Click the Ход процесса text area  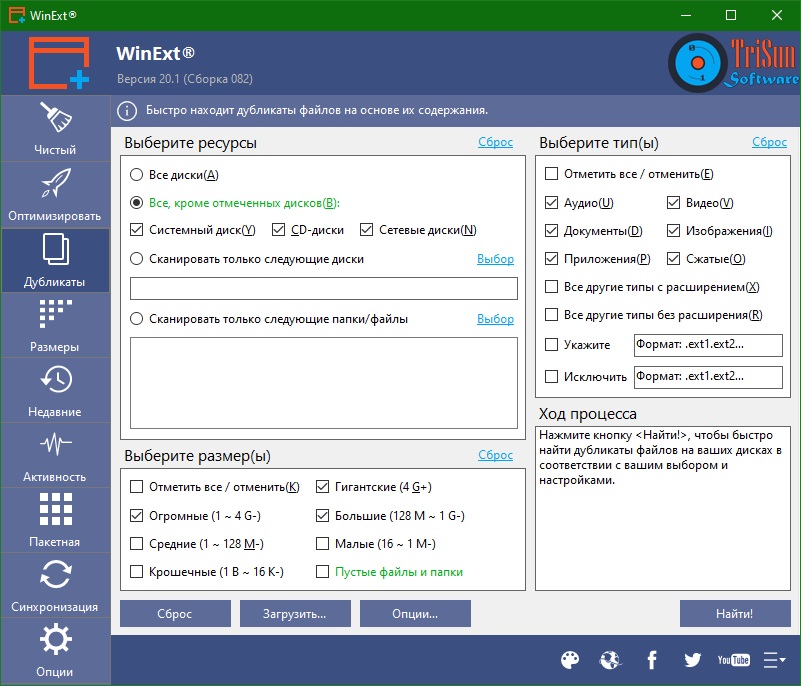663,508
